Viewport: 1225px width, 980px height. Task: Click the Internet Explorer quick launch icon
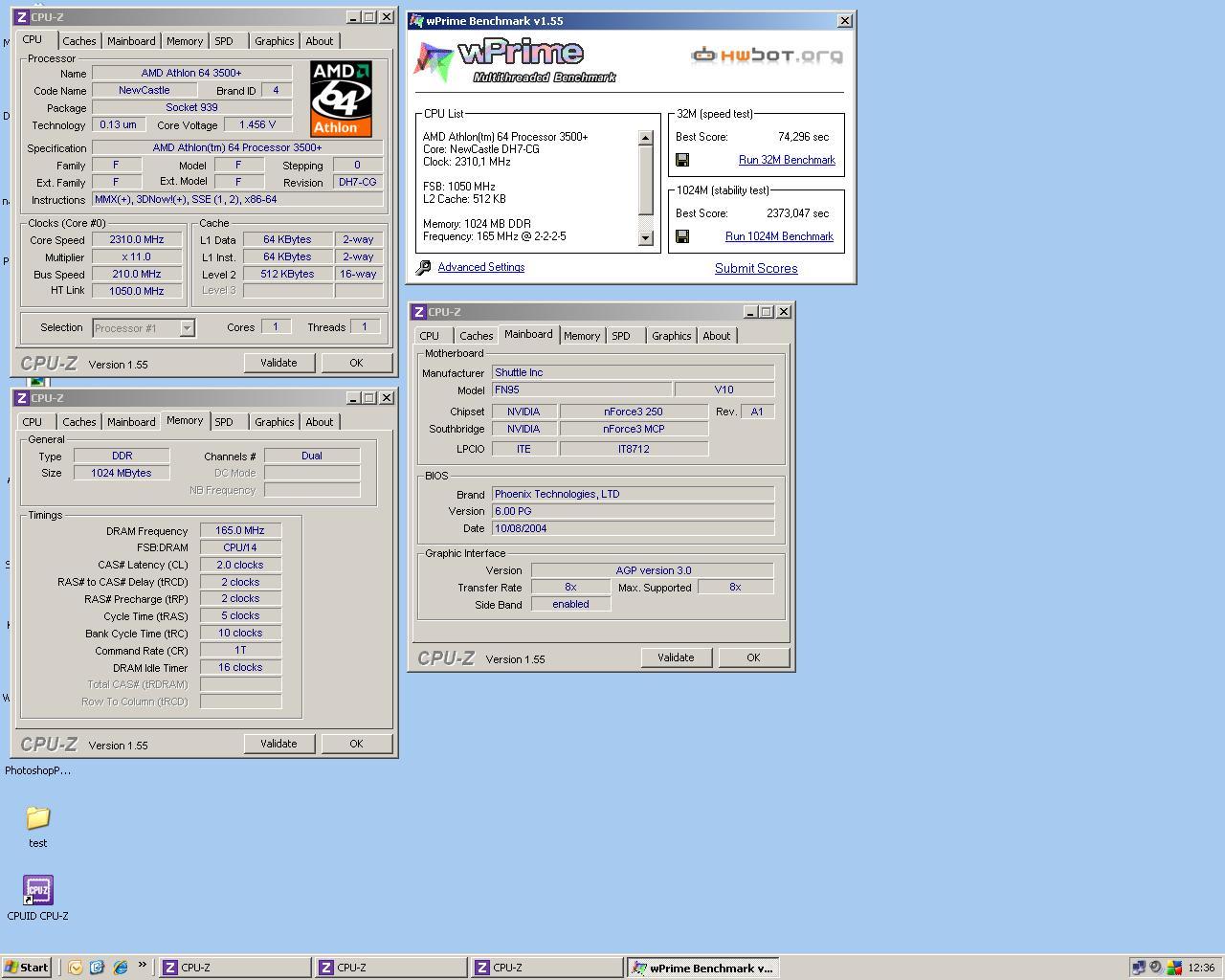click(x=121, y=968)
